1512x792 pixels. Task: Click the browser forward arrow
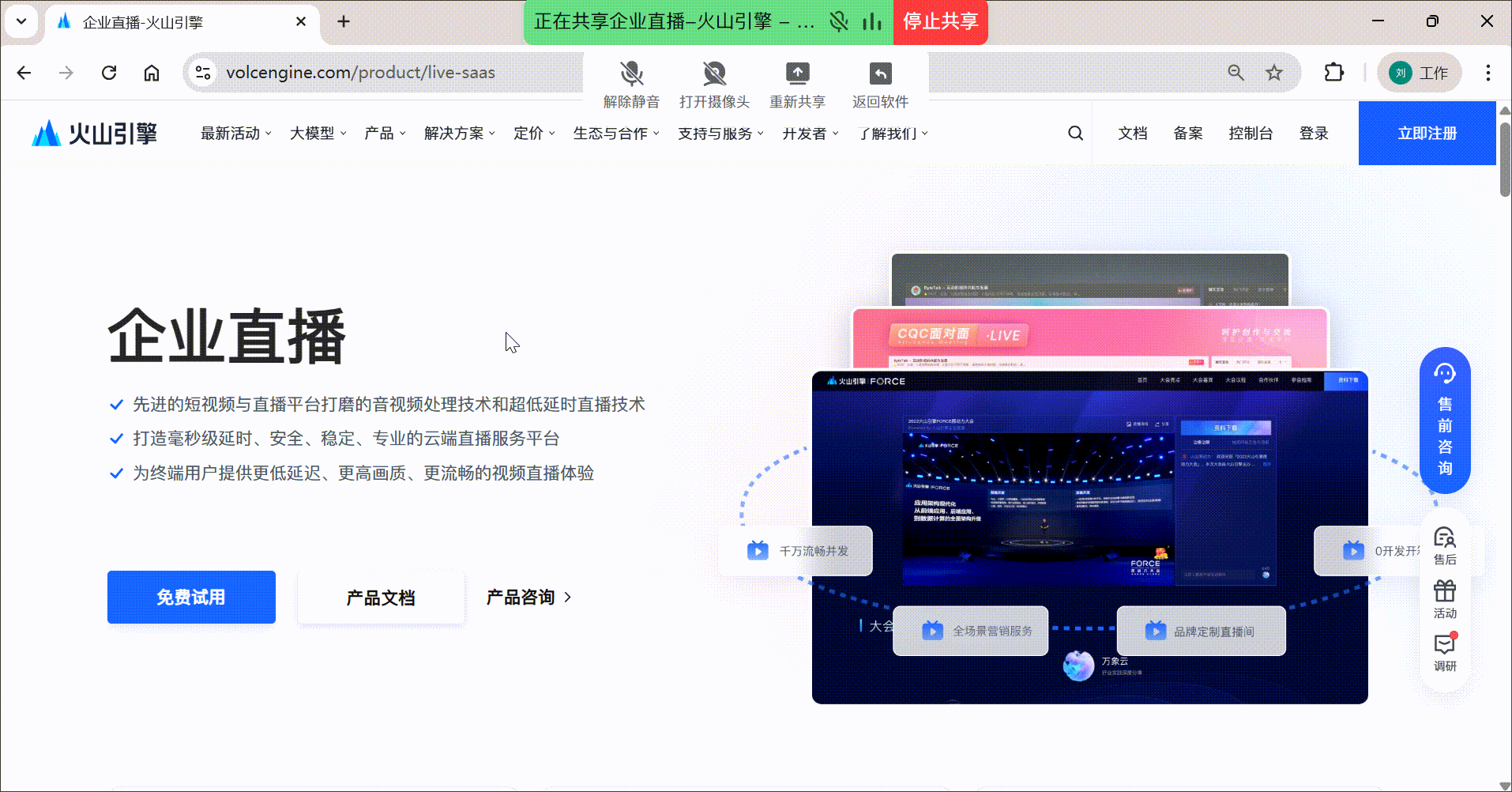(x=66, y=73)
